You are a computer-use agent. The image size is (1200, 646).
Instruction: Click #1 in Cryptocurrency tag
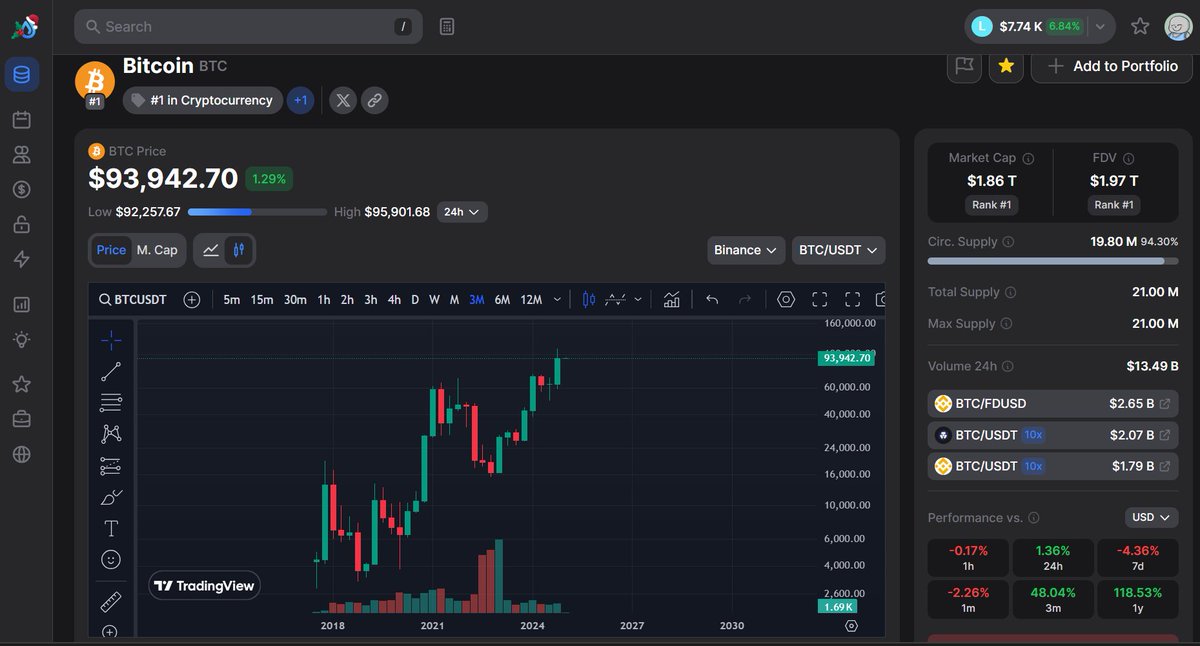point(202,100)
